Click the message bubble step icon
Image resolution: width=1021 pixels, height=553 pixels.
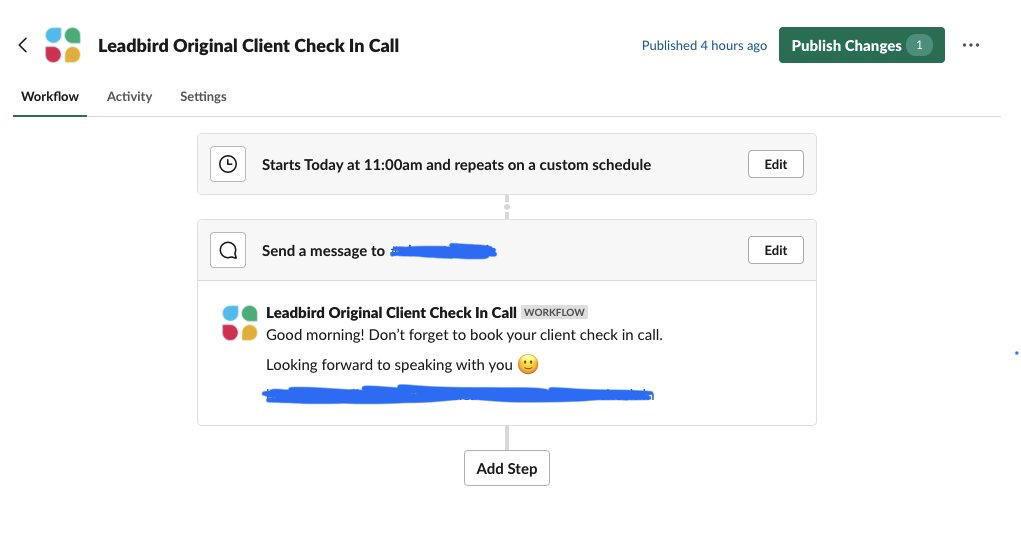point(228,250)
